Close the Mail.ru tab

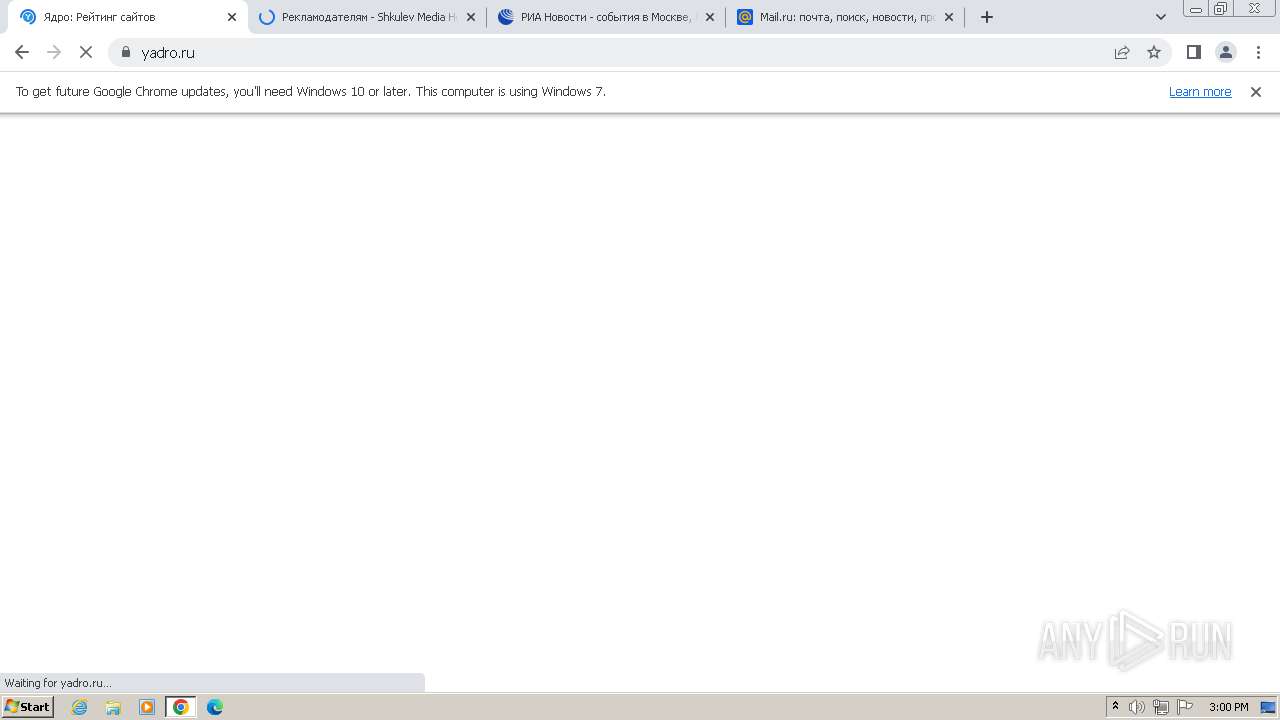tap(949, 17)
